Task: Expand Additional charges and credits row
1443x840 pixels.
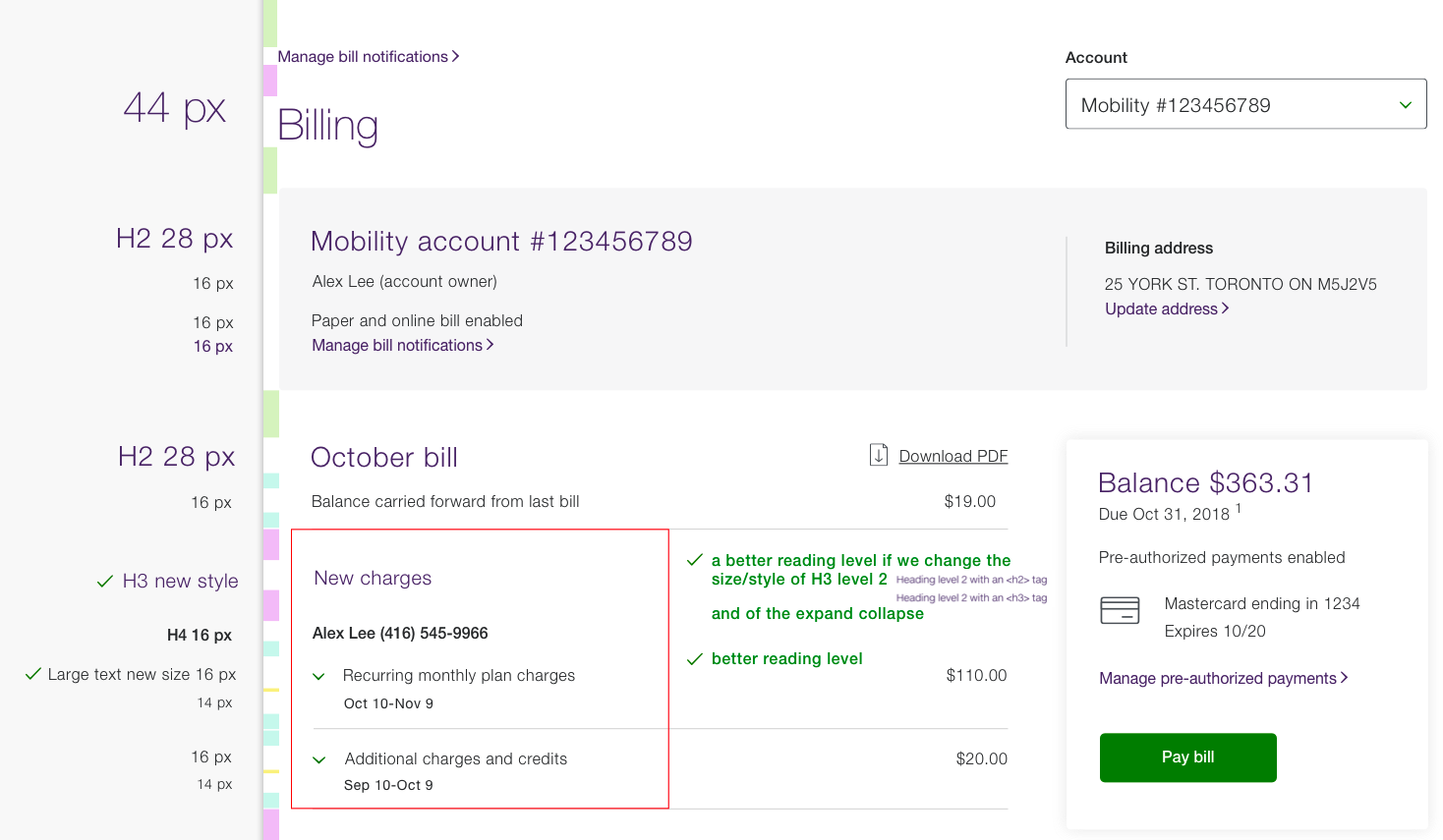Action: 319,759
